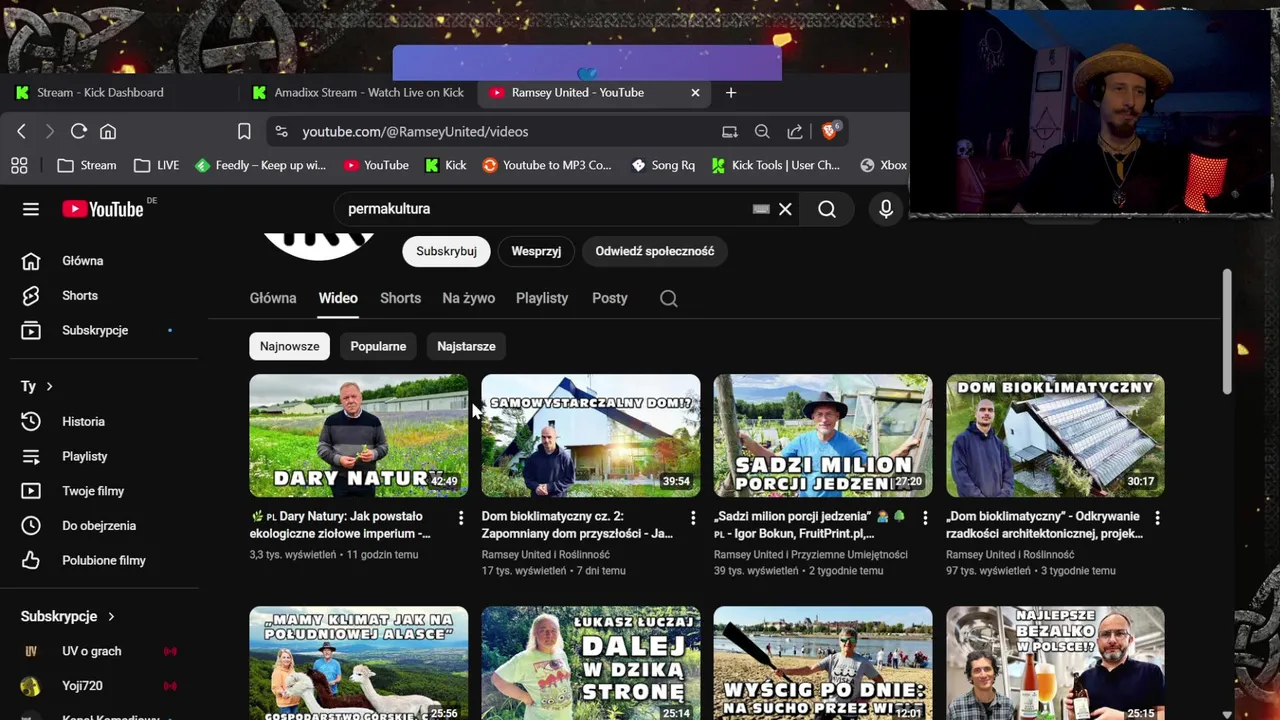Select the Najnowsze sort chip

coord(290,346)
